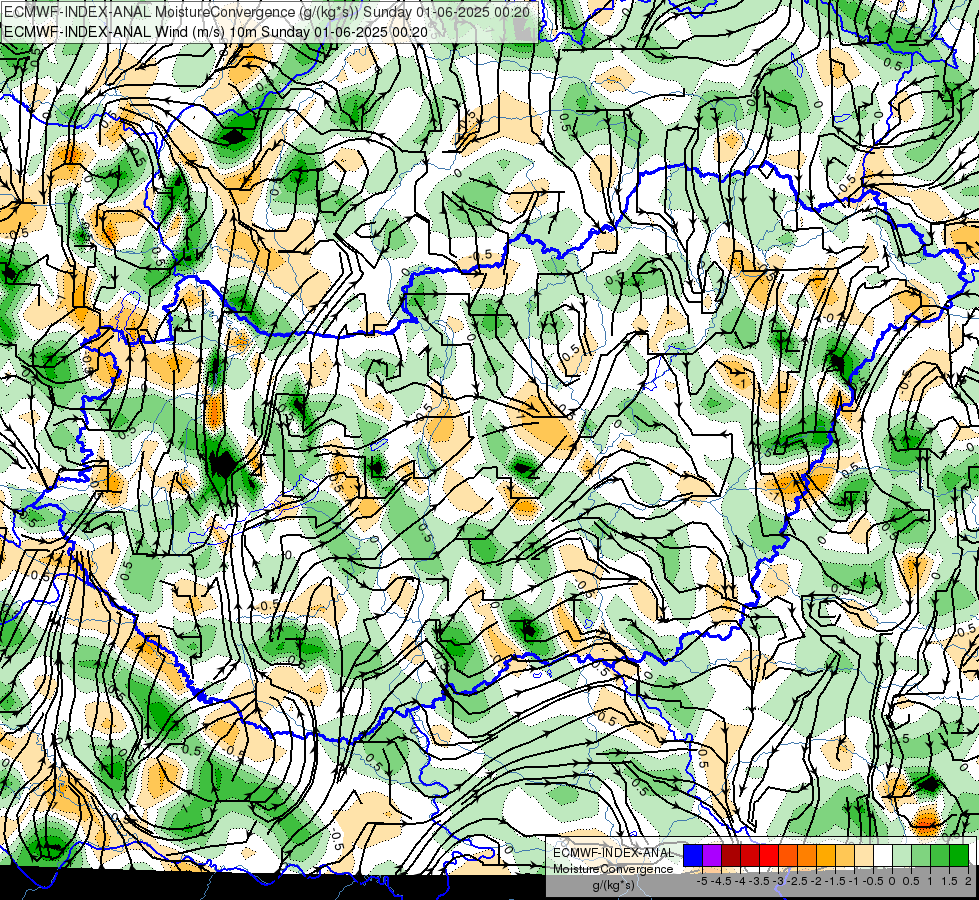Click the white legend color swatch

pos(883,856)
